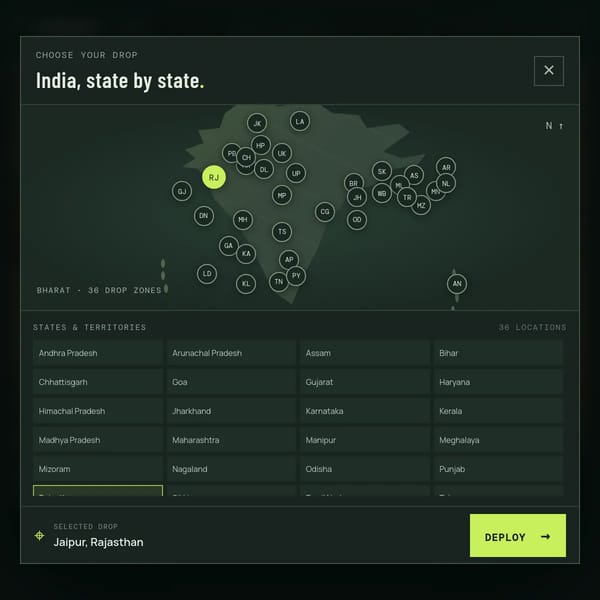Choose Madhya Pradesh from the list

tap(98, 440)
